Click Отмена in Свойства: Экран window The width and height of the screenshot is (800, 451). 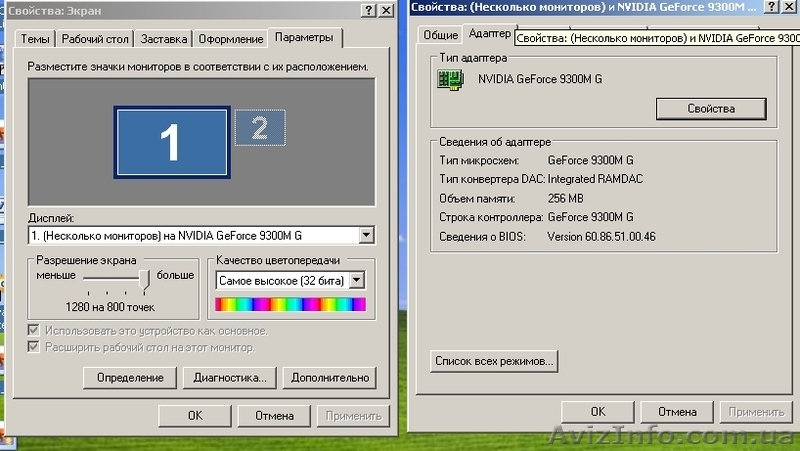pyautogui.click(x=274, y=416)
